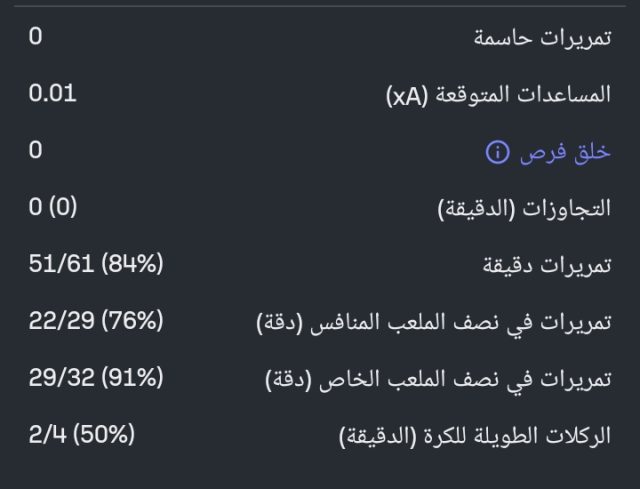Click the info icon beside خلق فرص
Viewport: 640px width, 489px height.
click(497, 152)
